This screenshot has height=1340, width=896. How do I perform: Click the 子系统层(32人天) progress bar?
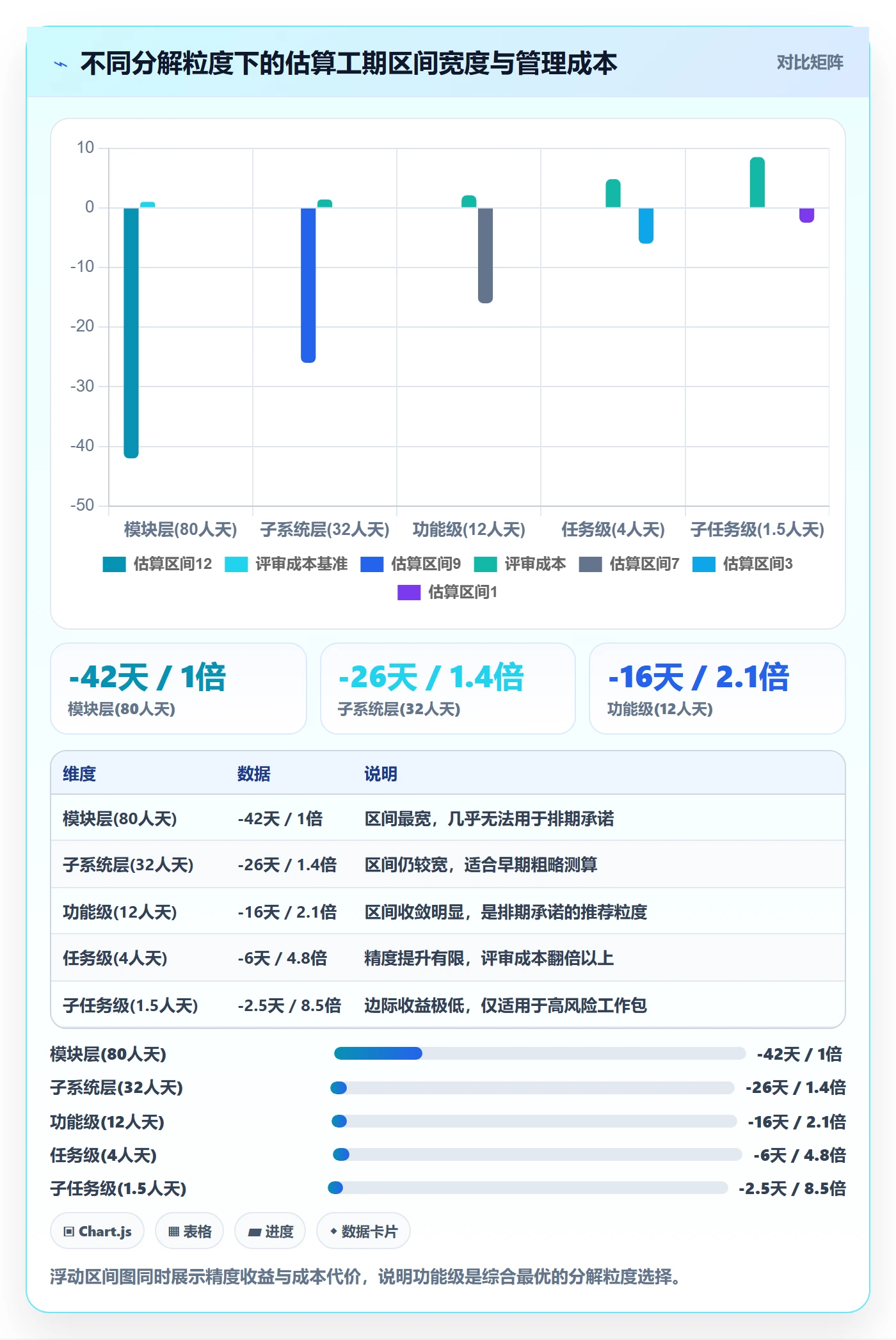coord(532,1088)
